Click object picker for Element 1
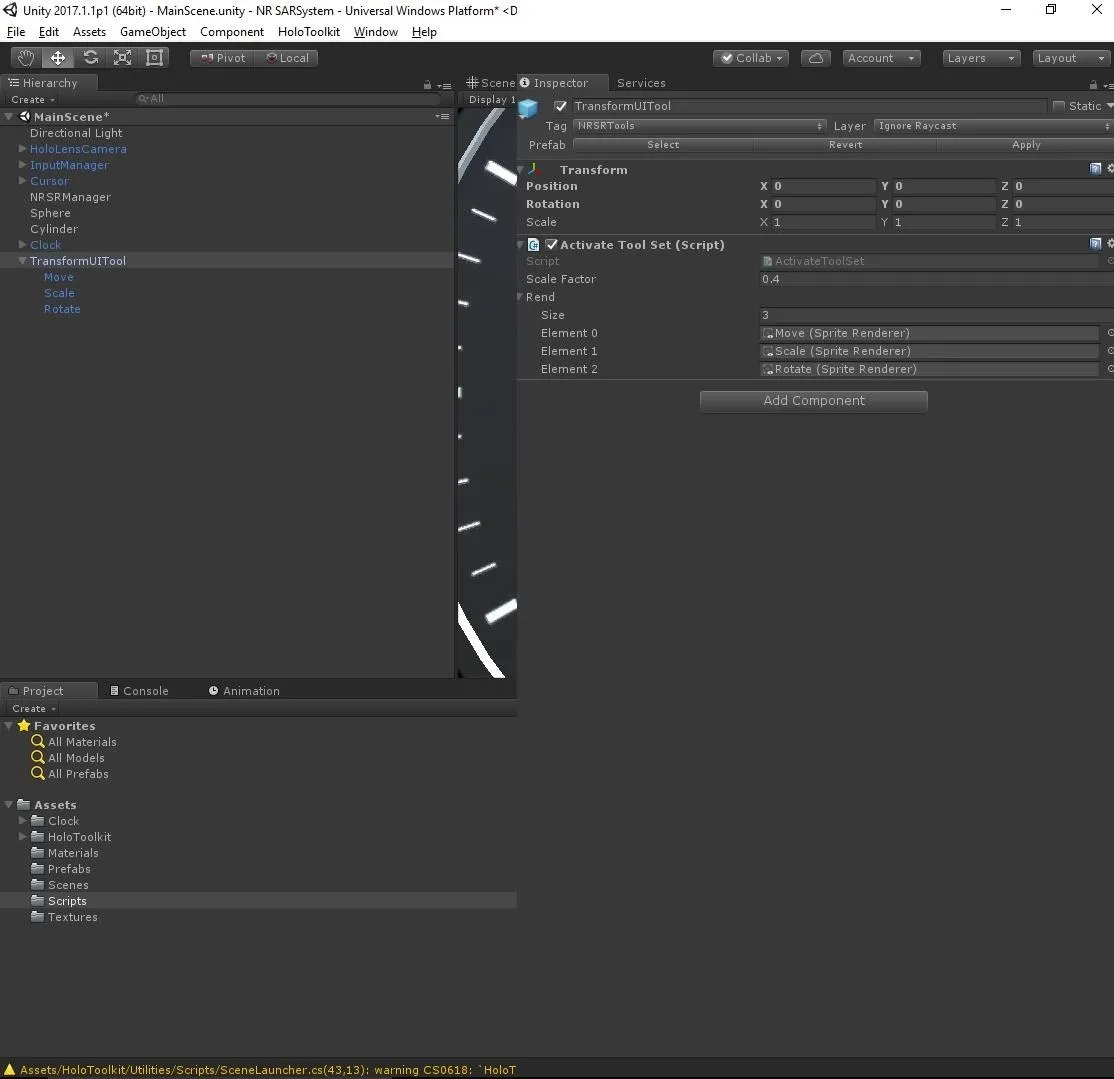 [x=1110, y=351]
